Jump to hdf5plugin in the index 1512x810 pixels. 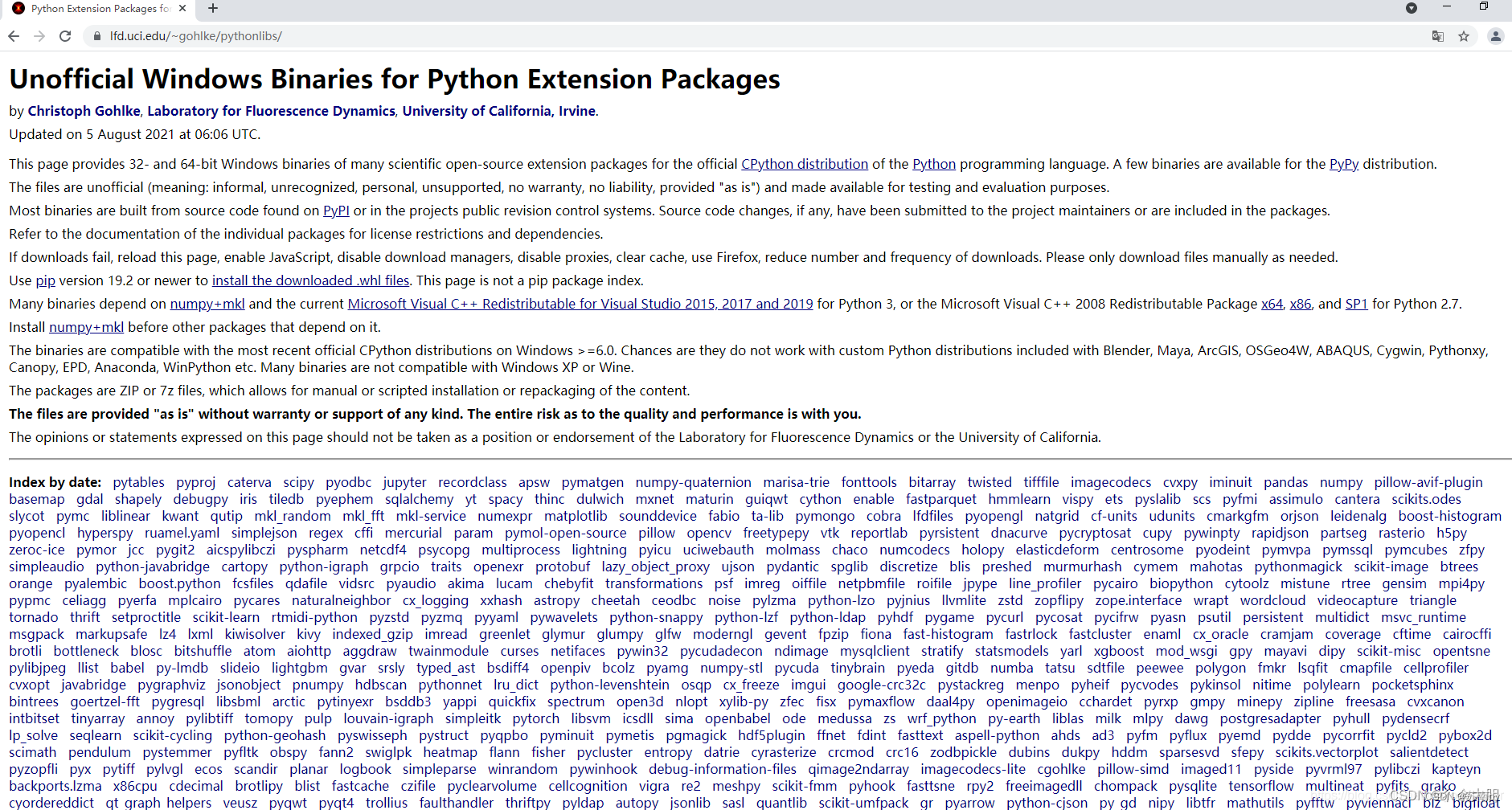[771, 735]
